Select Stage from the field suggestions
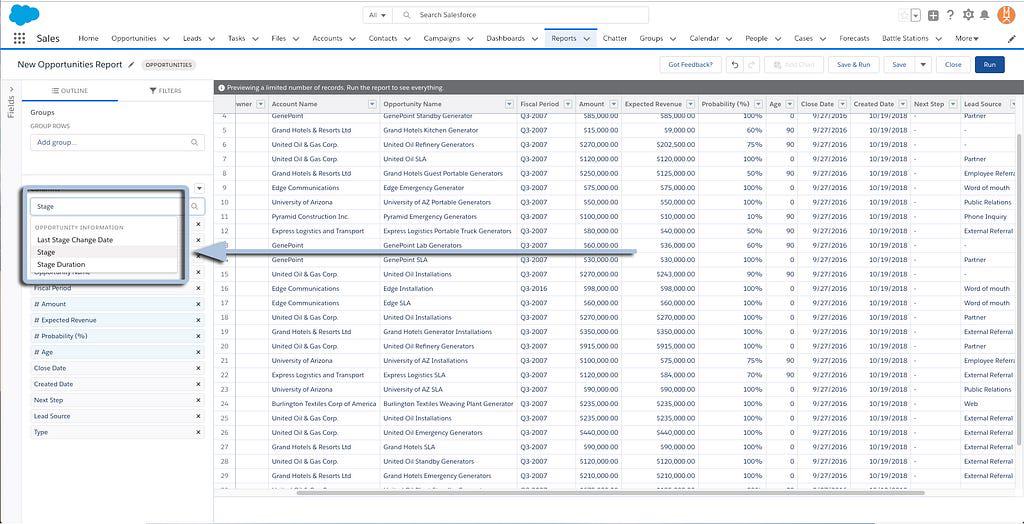 (46, 252)
